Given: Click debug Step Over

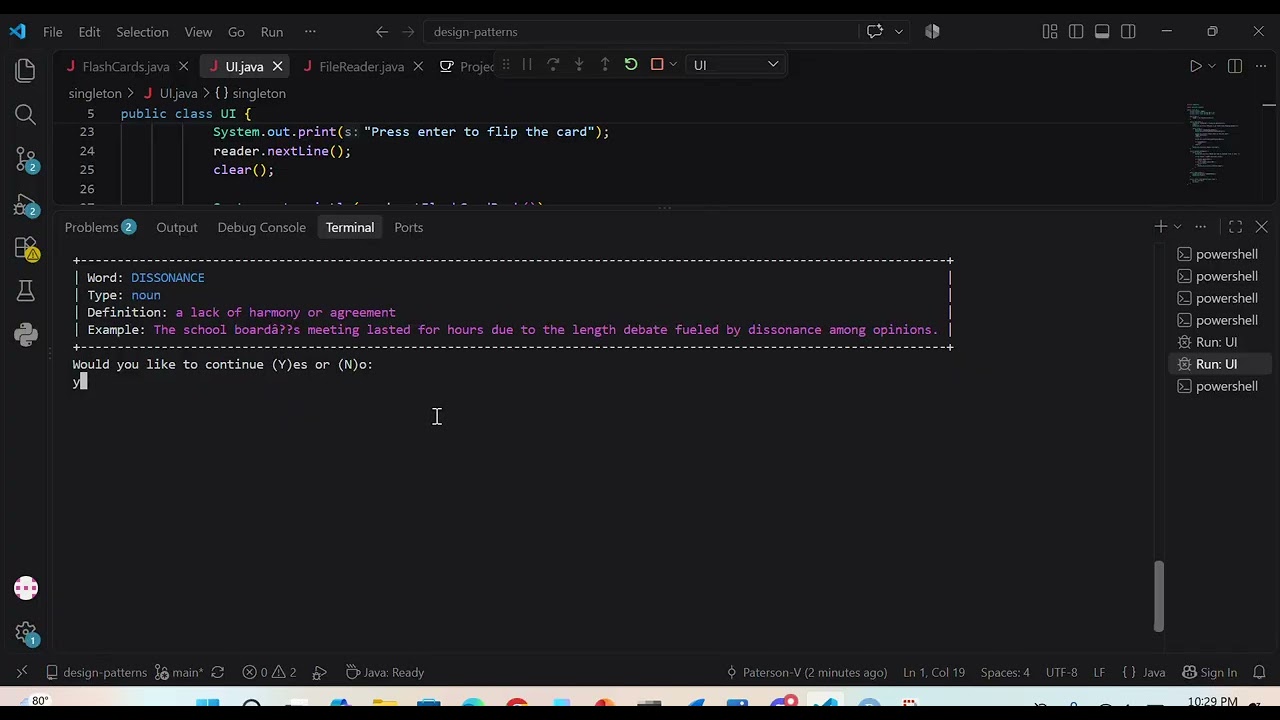Looking at the screenshot, I should pos(553,64).
